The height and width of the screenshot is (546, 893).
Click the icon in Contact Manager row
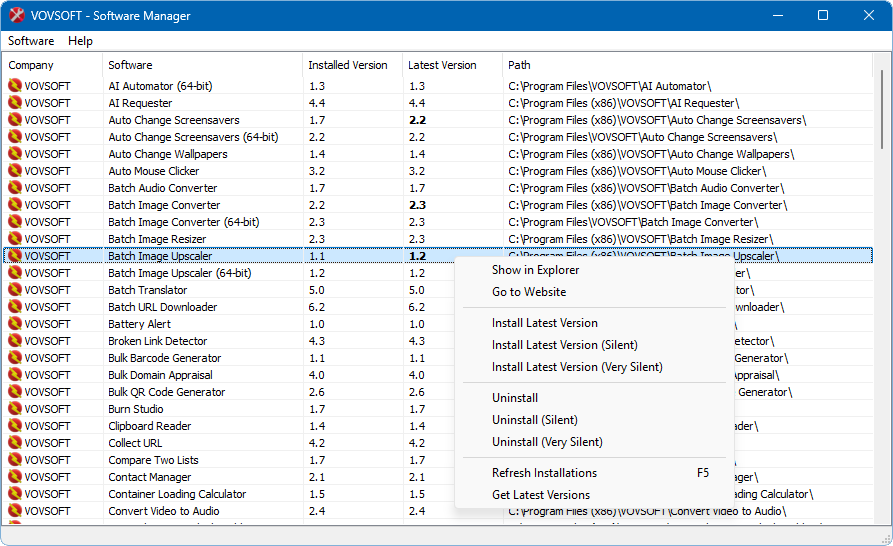tap(15, 477)
